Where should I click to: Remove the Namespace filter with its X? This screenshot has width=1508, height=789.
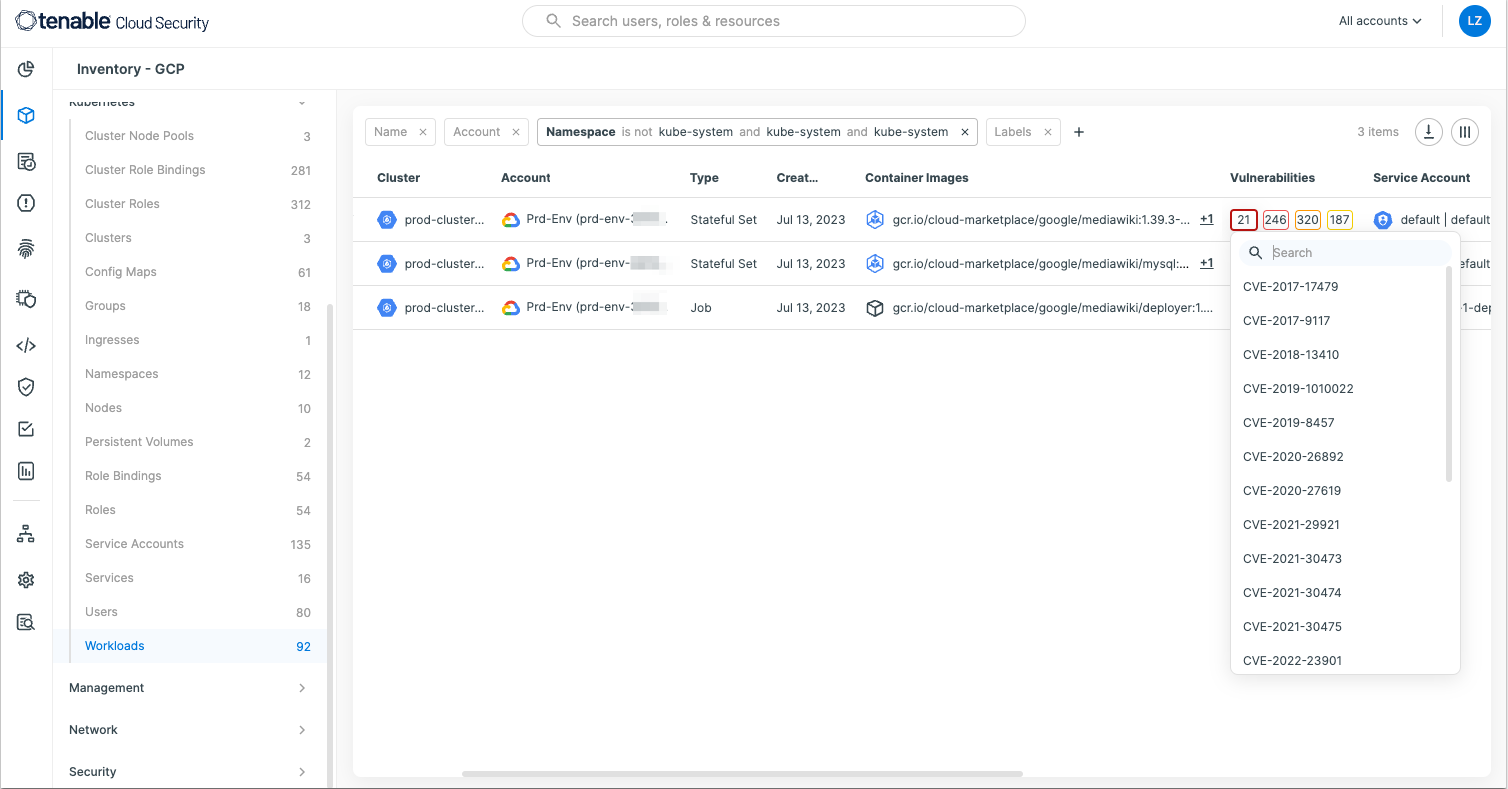(x=965, y=132)
